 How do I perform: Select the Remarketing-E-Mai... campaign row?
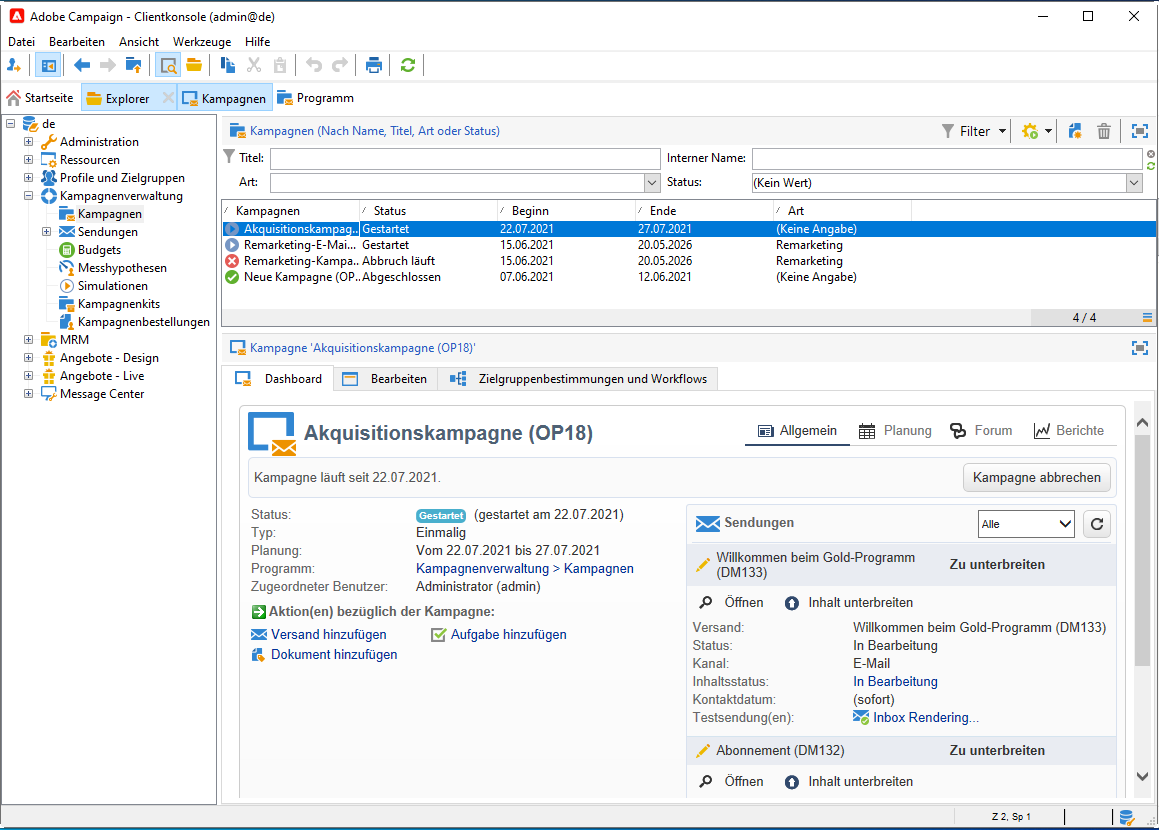pos(689,245)
